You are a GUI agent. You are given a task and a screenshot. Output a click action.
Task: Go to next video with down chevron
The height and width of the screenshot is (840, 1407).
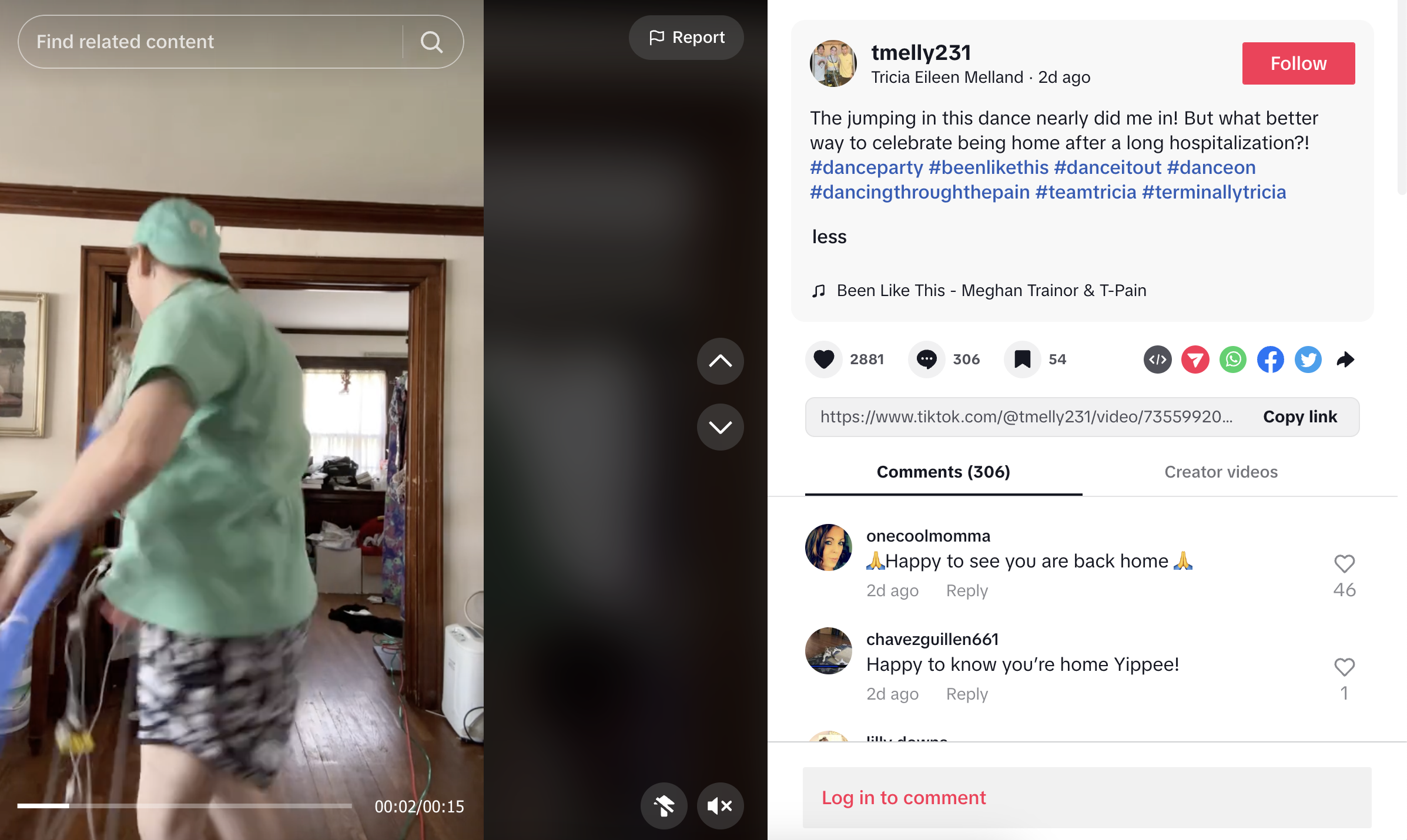tap(720, 427)
